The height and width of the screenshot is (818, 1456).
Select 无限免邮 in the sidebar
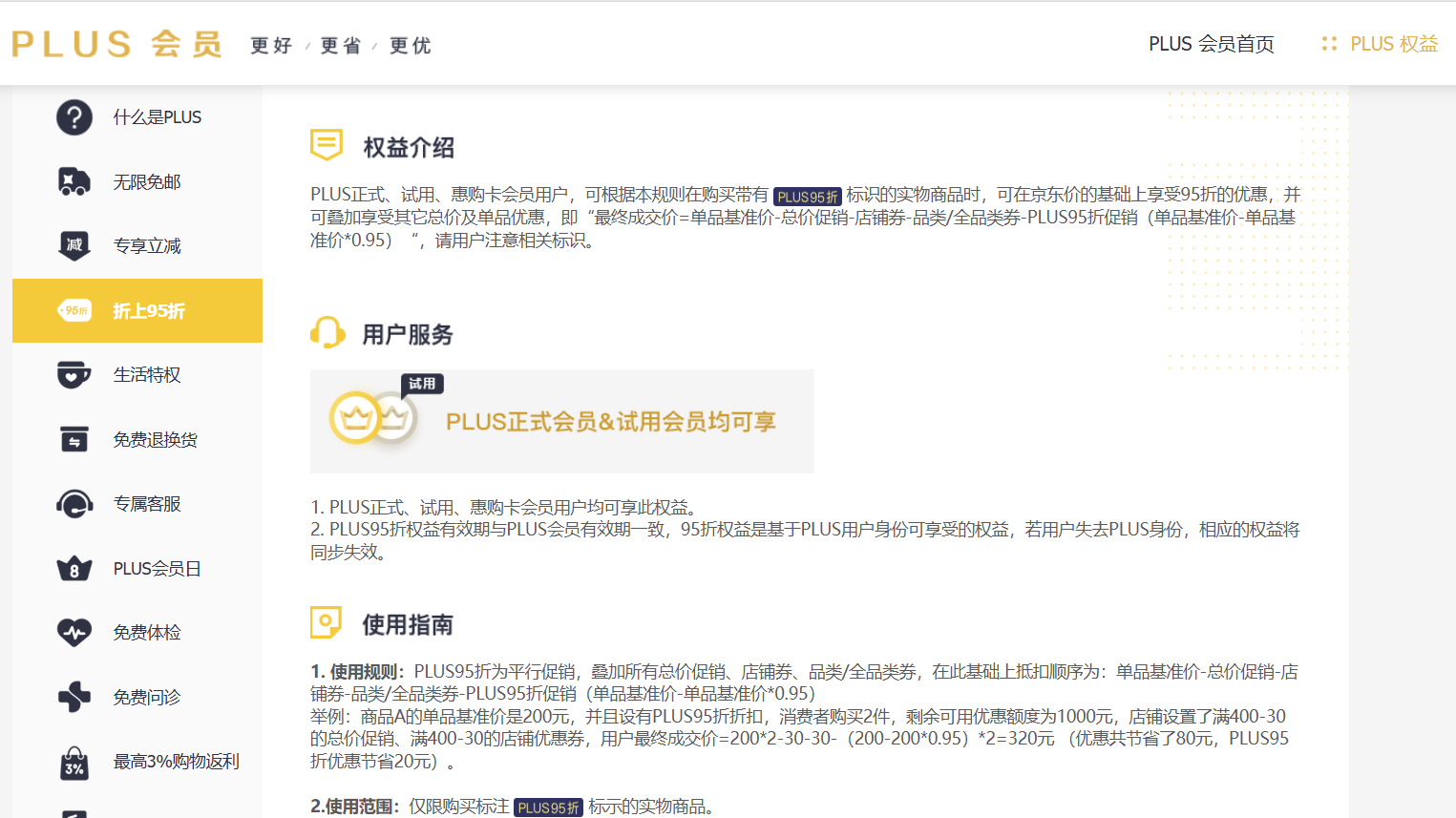[x=137, y=181]
